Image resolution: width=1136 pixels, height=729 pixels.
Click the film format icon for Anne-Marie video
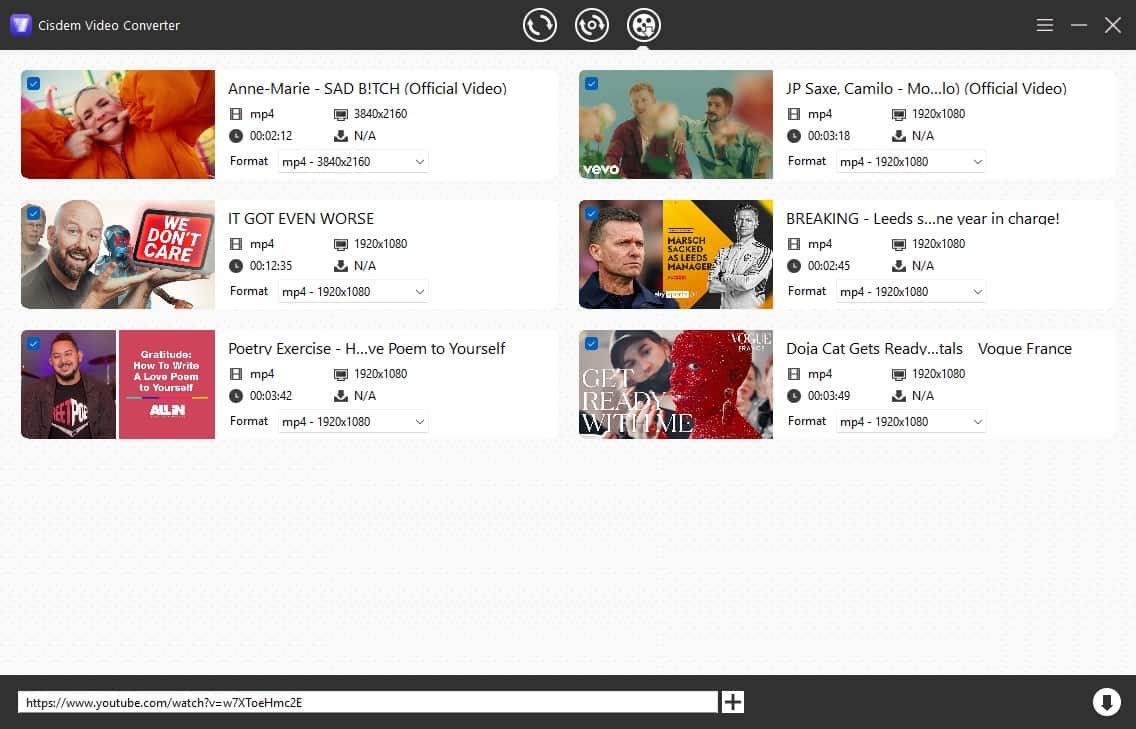click(235, 114)
